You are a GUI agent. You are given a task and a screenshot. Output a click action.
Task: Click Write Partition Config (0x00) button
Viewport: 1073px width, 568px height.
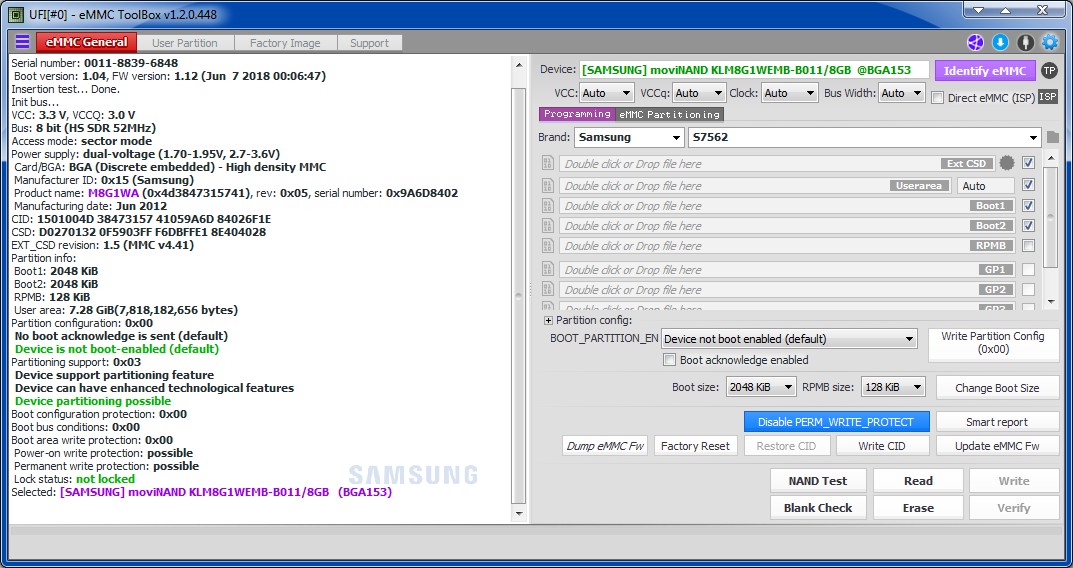[x=993, y=343]
